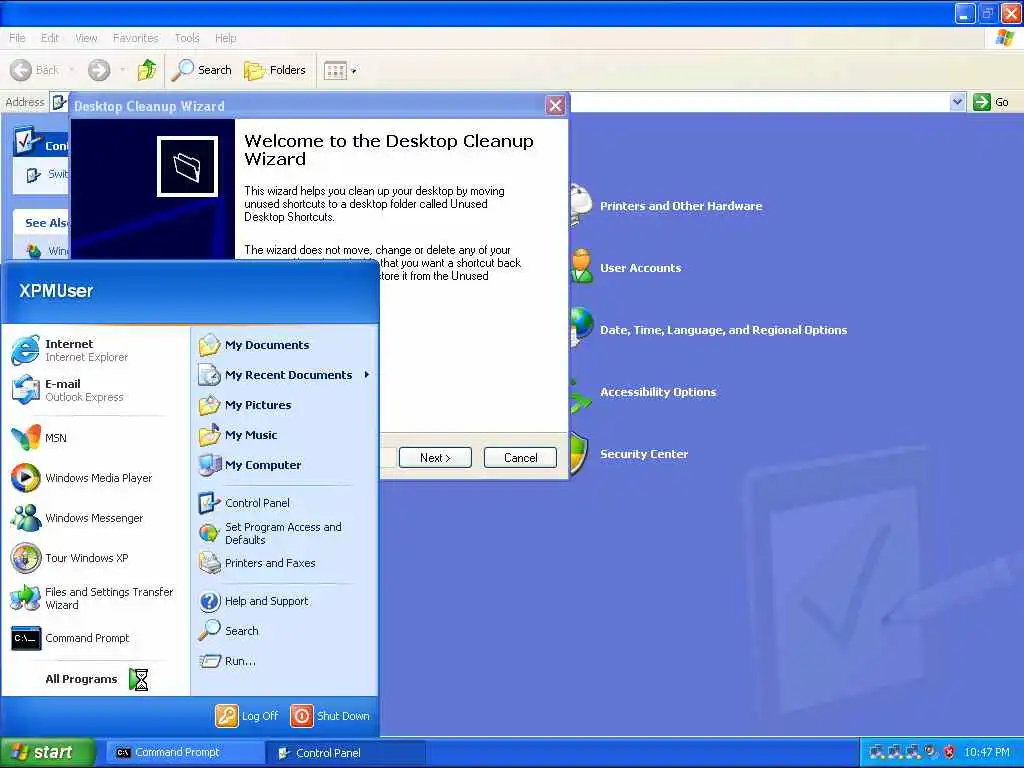
Task: Open Files and Settings Transfer Wizard
Action: pyautogui.click(x=92, y=598)
